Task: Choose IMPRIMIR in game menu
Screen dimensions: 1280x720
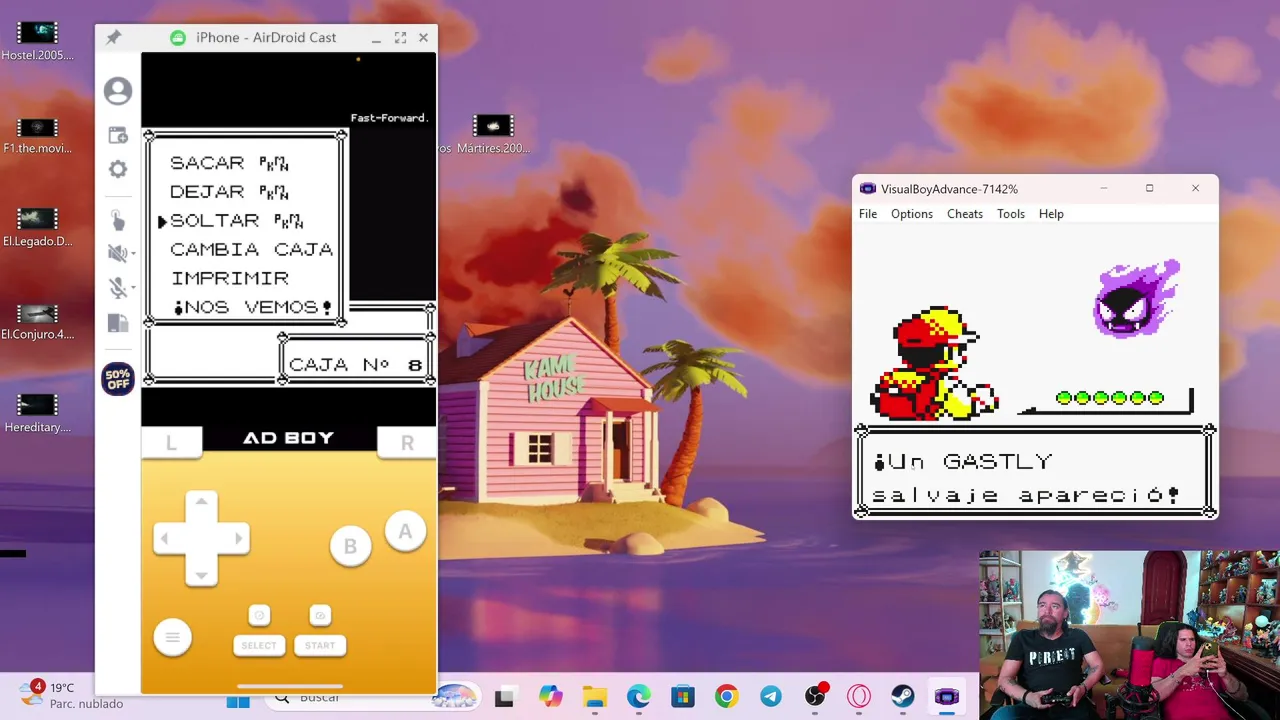Action: tap(230, 279)
